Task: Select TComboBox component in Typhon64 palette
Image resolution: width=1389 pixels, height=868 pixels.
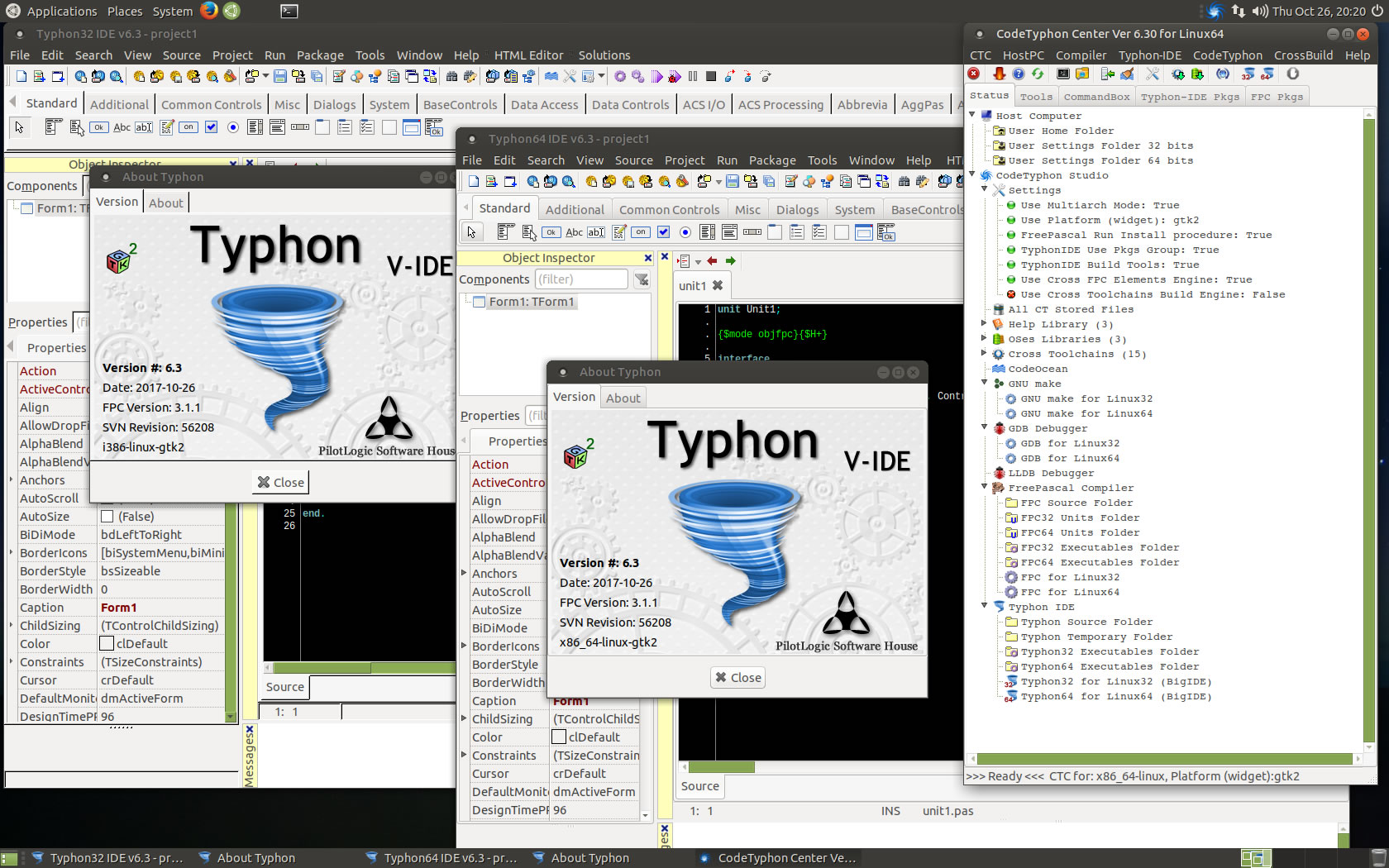Action: 729,232
